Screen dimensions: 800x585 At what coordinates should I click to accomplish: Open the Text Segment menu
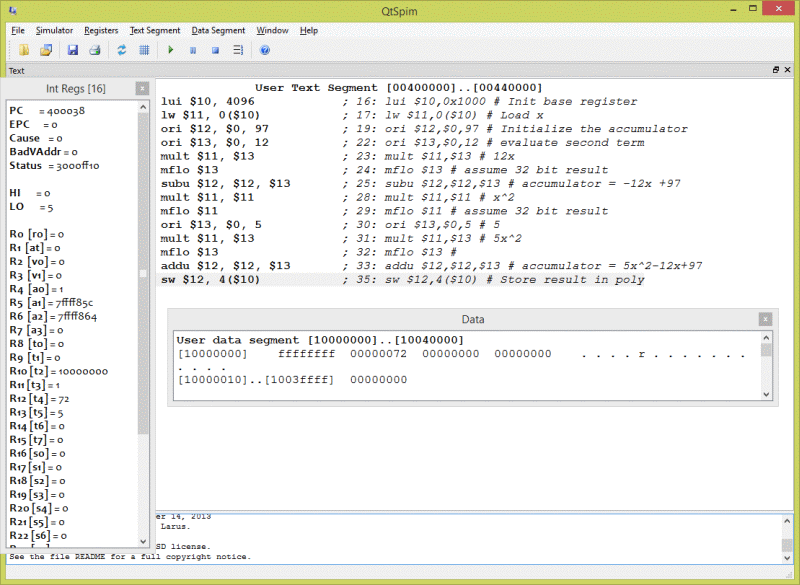[x=155, y=31]
